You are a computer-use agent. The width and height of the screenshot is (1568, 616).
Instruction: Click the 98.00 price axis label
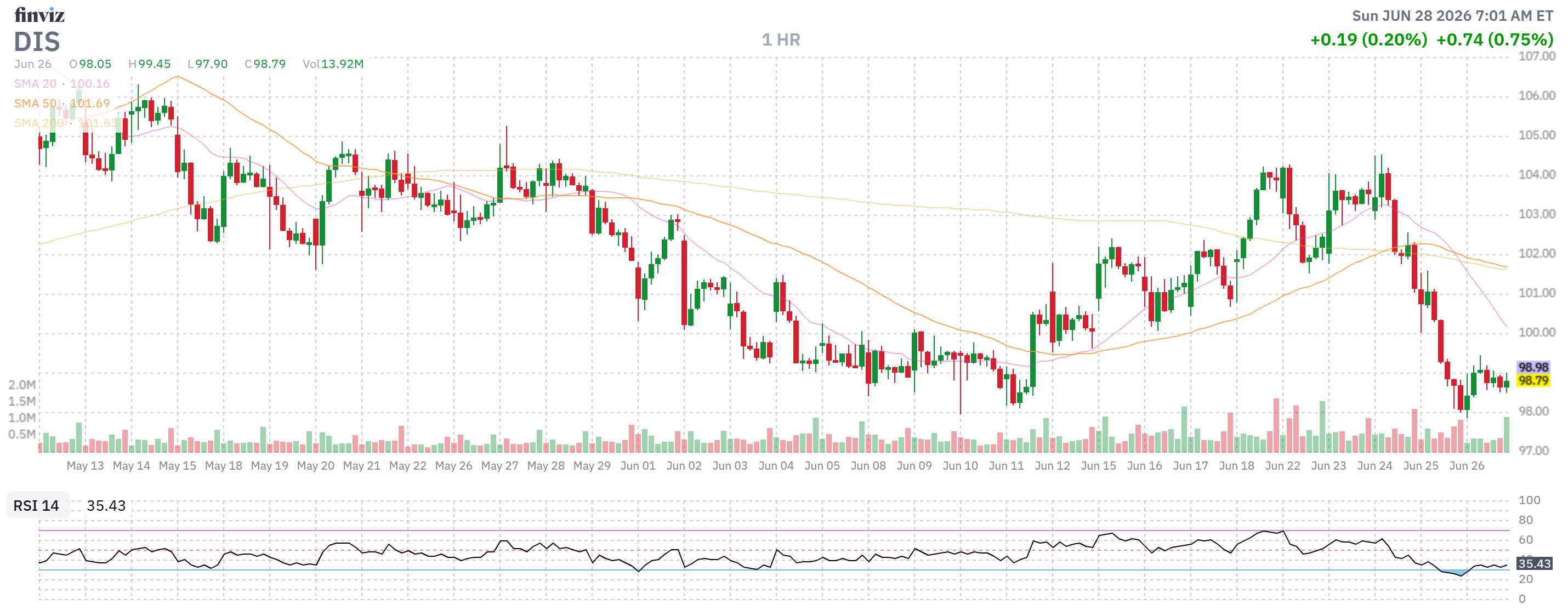(1533, 412)
